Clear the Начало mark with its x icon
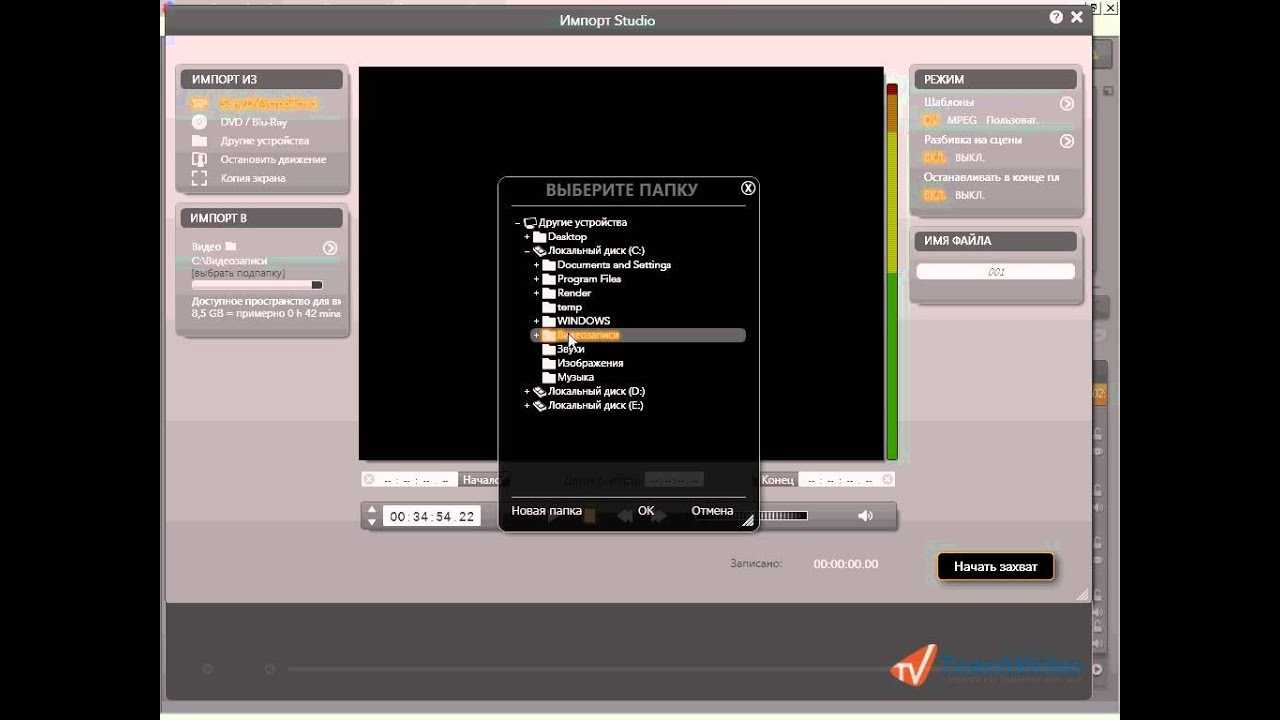This screenshot has width=1280, height=720. [x=369, y=480]
